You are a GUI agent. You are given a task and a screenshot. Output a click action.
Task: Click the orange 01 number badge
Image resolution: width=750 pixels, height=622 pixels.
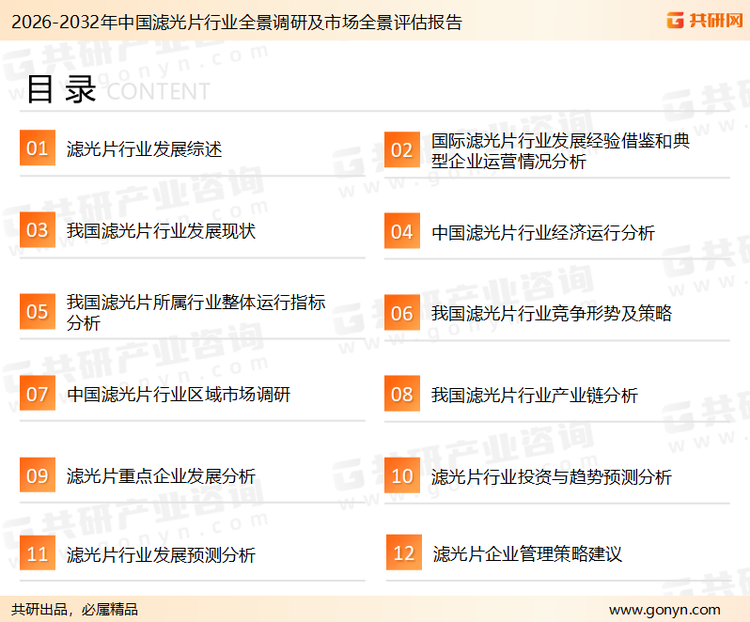pos(37,148)
